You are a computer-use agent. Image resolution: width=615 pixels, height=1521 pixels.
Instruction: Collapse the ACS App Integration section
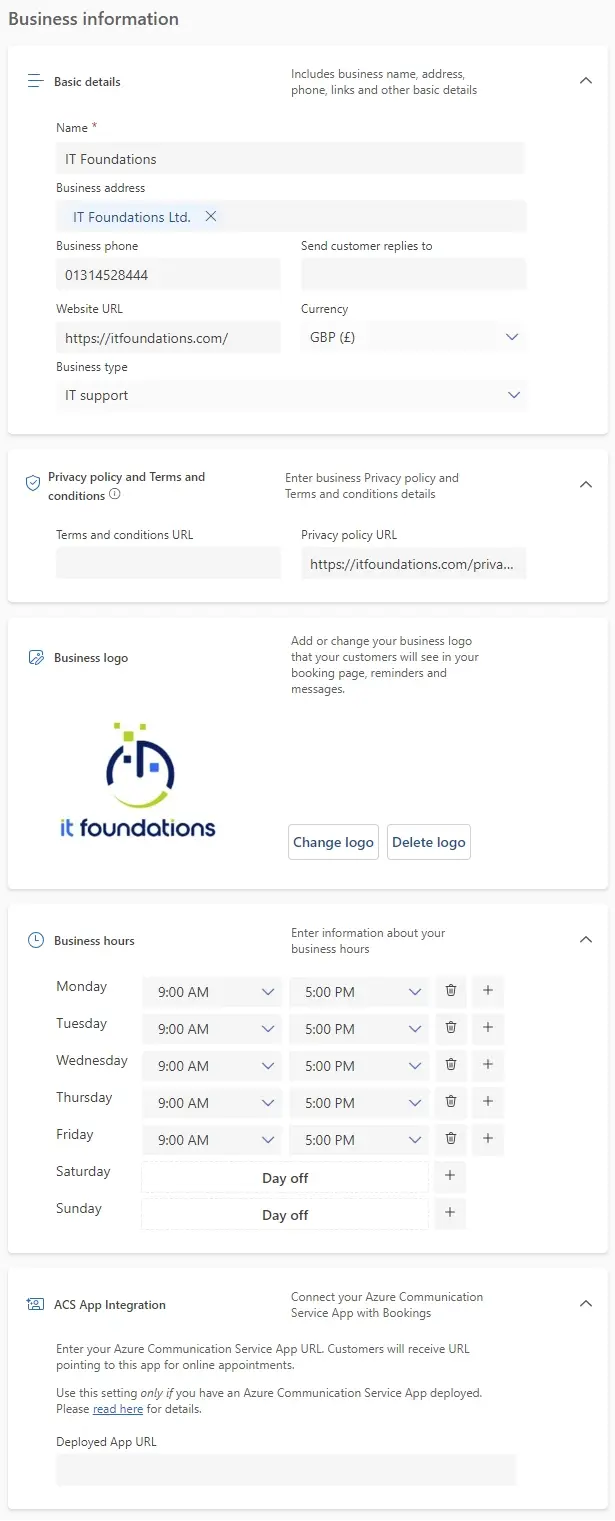tap(586, 1304)
